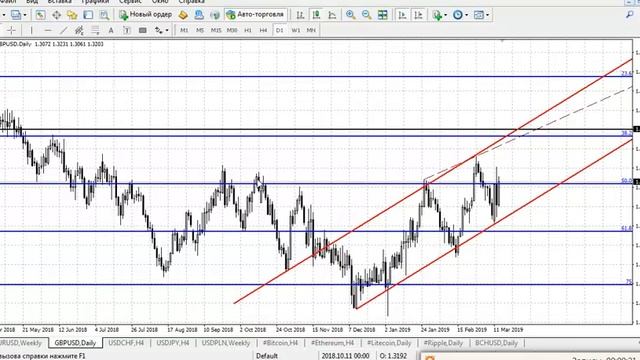This screenshot has height=360, width=640.
Task: Open the Navigator star-folder icon
Action: (x=72, y=15)
